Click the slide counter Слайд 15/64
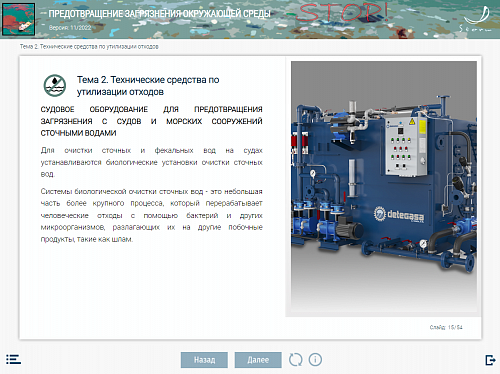This screenshot has height=374, width=500. pos(446,327)
